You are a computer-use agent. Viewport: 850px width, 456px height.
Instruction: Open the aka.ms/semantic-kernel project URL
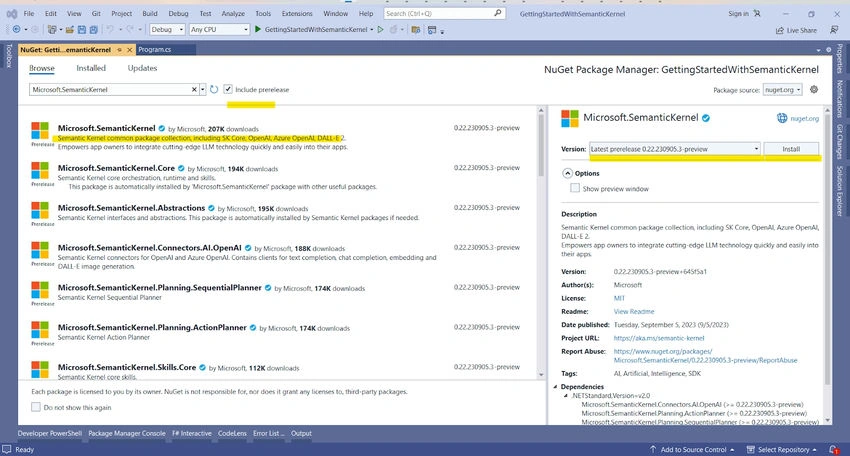659,338
